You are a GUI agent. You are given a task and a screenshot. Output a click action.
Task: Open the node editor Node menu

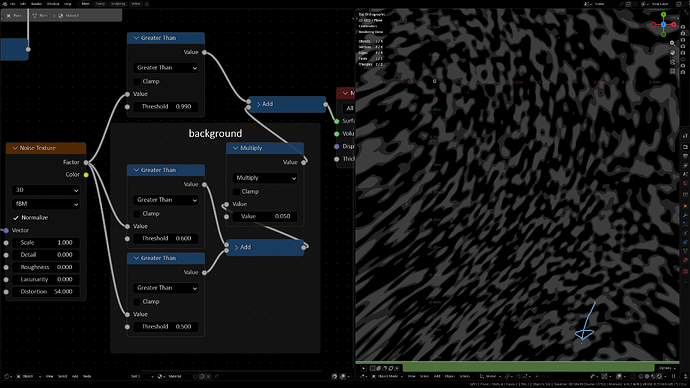tap(87, 377)
